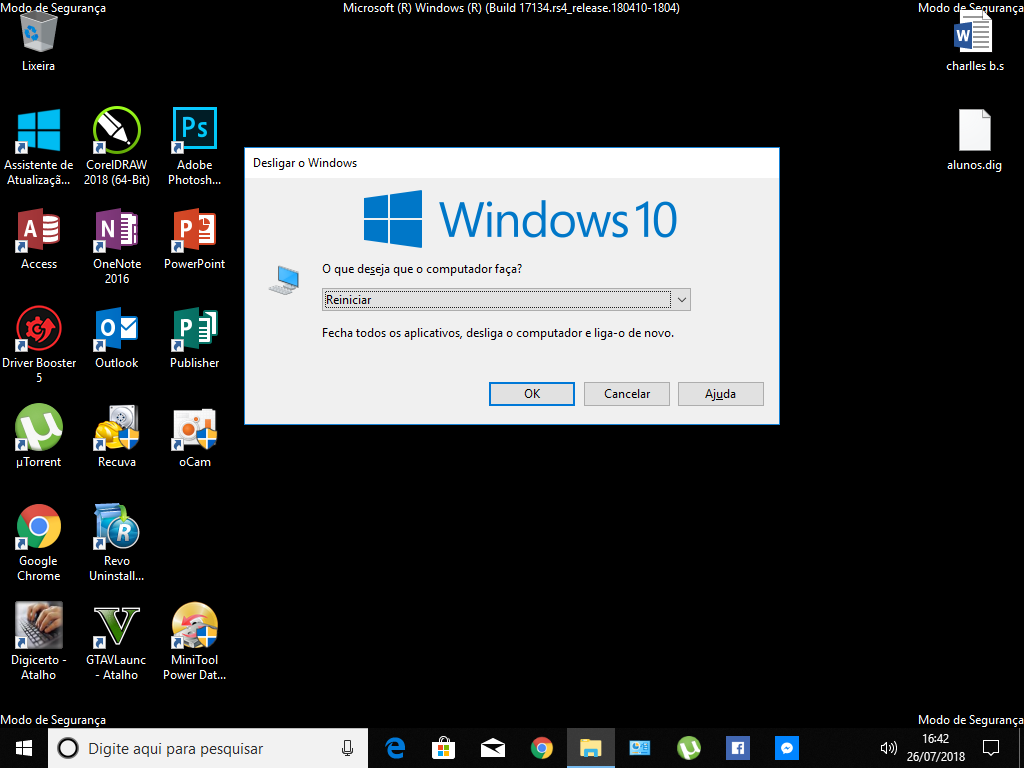Confirm restart with the OK button
This screenshot has width=1024, height=768.
tap(532, 394)
